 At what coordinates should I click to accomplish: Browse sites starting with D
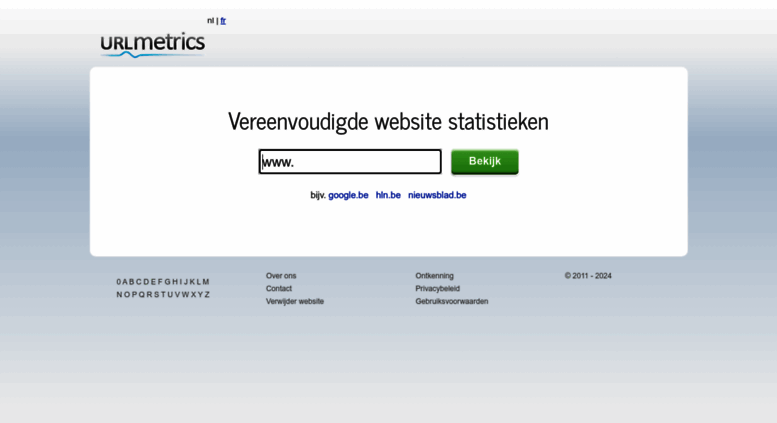pos(146,282)
